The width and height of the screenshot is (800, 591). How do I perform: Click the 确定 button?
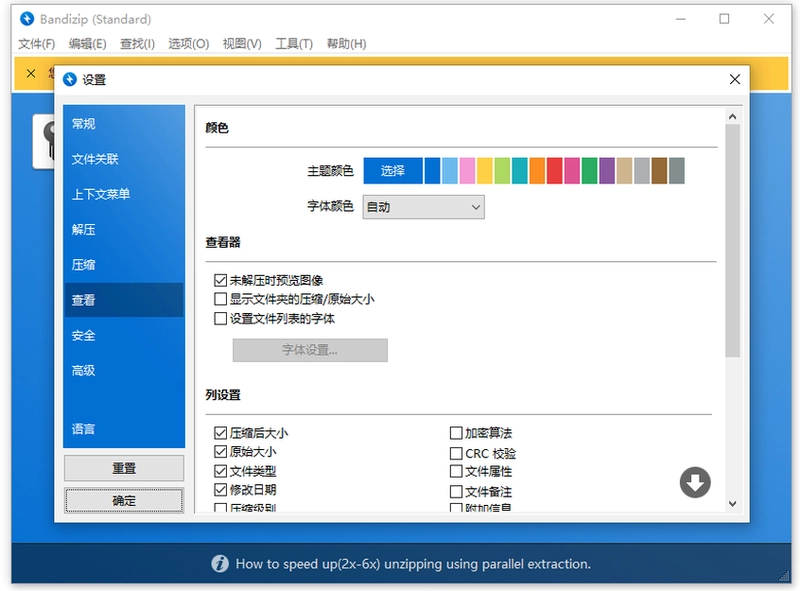pos(124,501)
